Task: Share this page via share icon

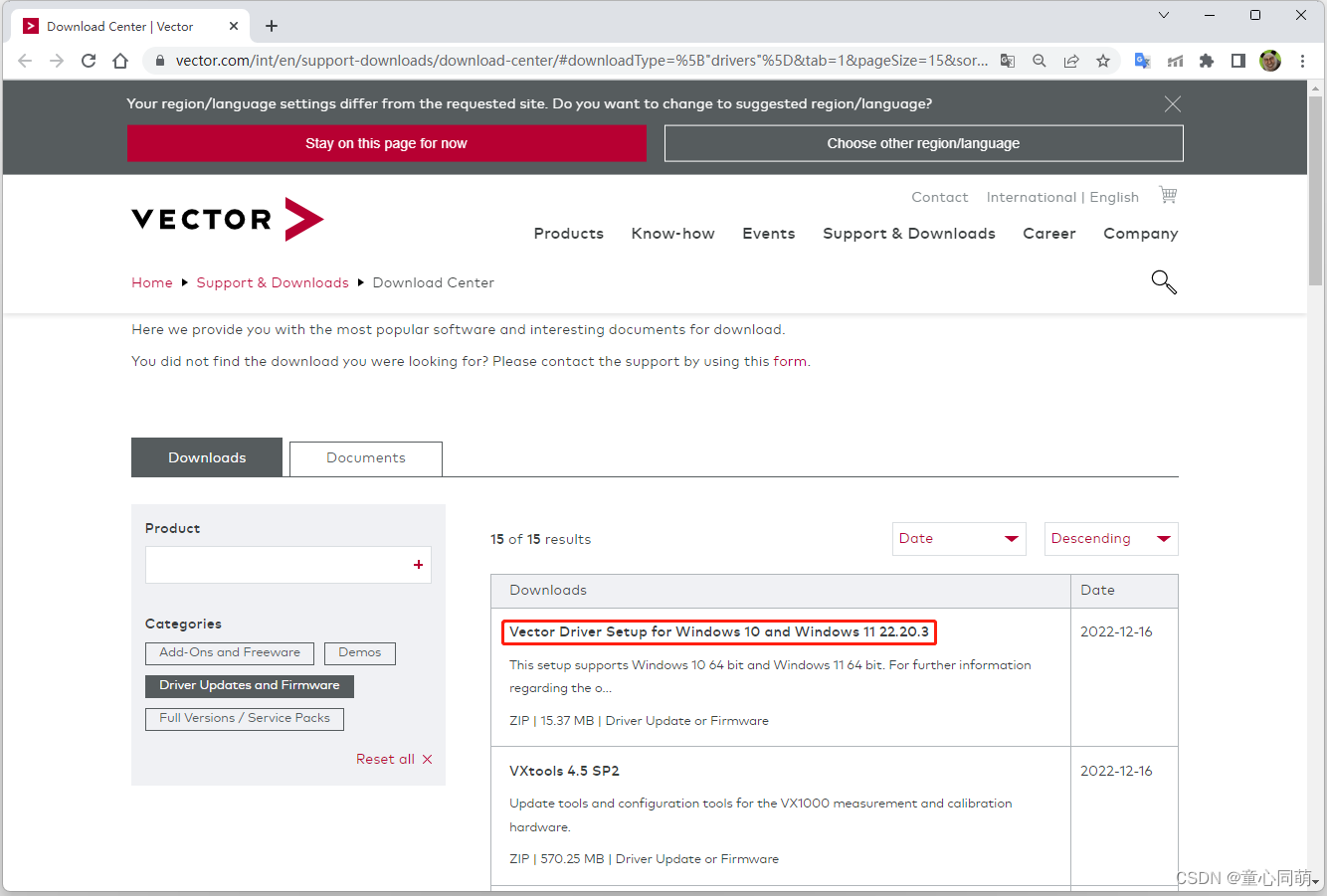Action: click(x=1071, y=61)
